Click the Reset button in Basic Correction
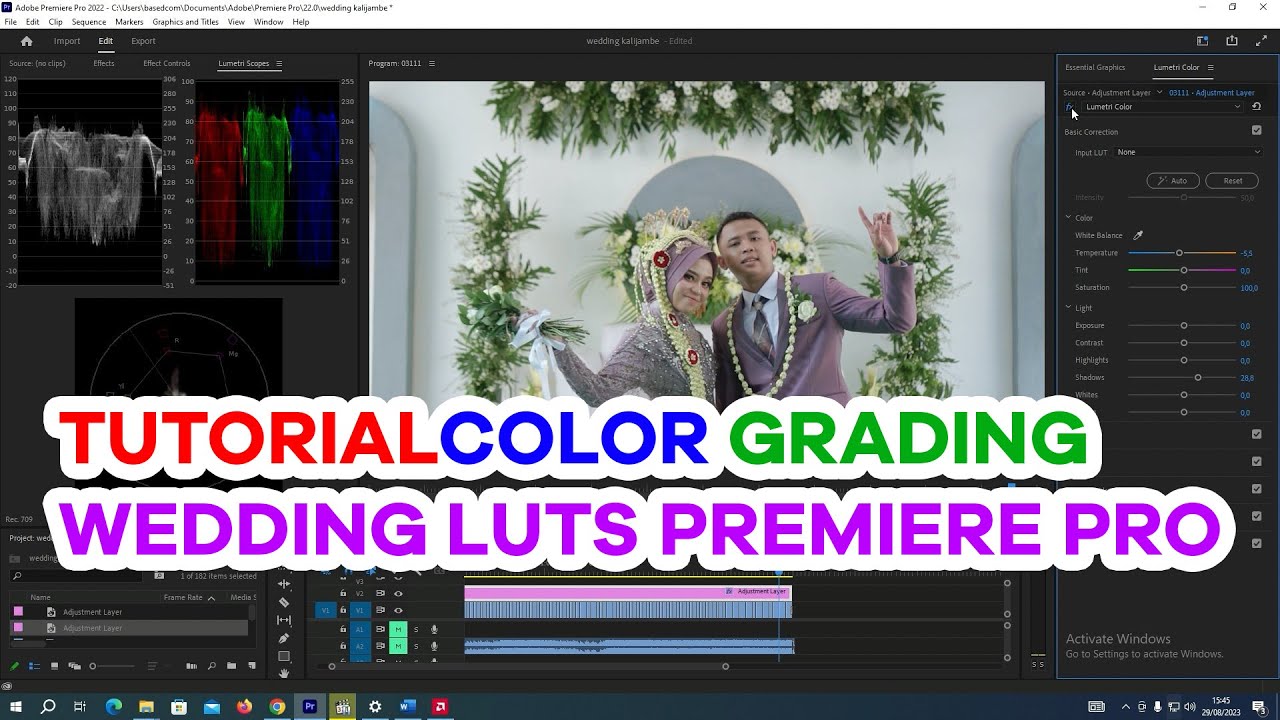 [x=1232, y=181]
